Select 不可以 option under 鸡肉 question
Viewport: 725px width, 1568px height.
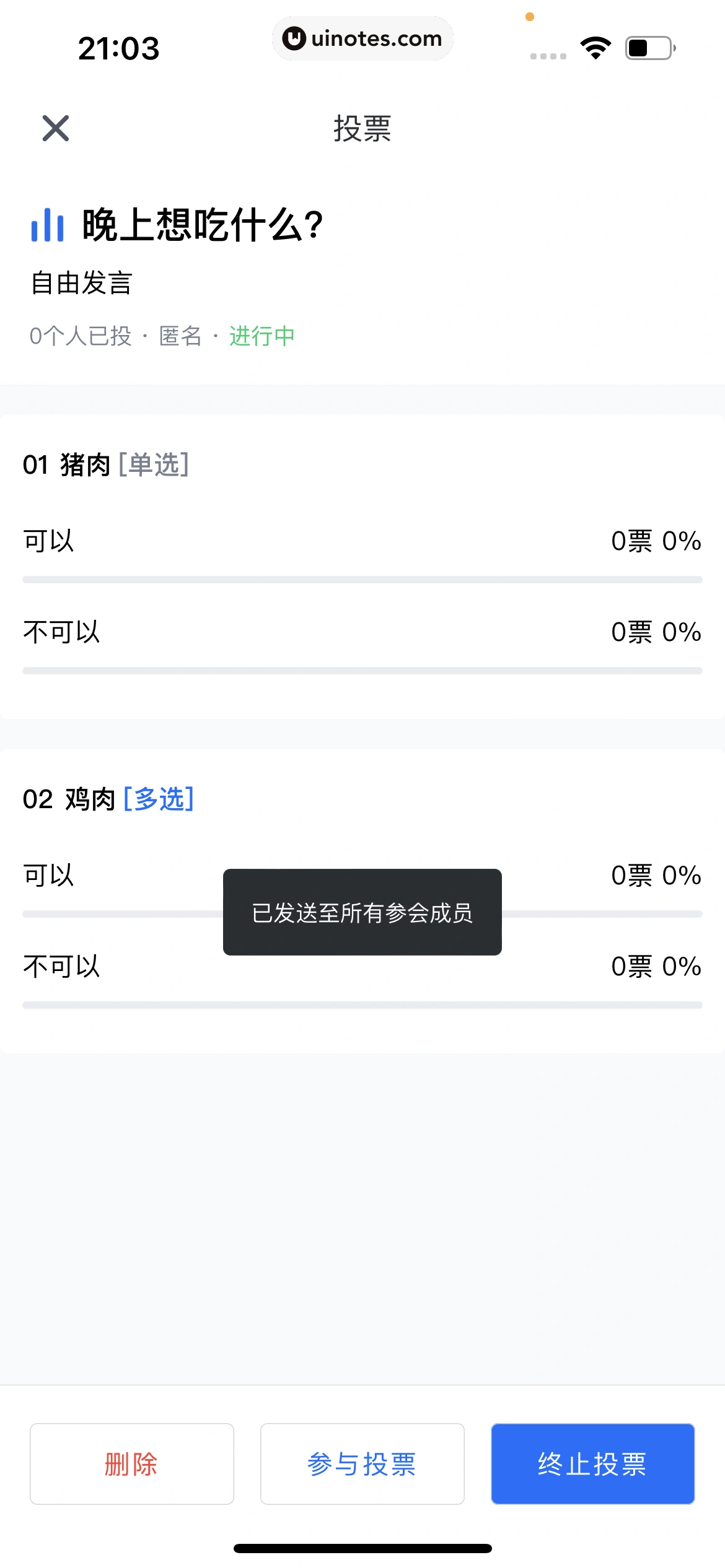62,966
